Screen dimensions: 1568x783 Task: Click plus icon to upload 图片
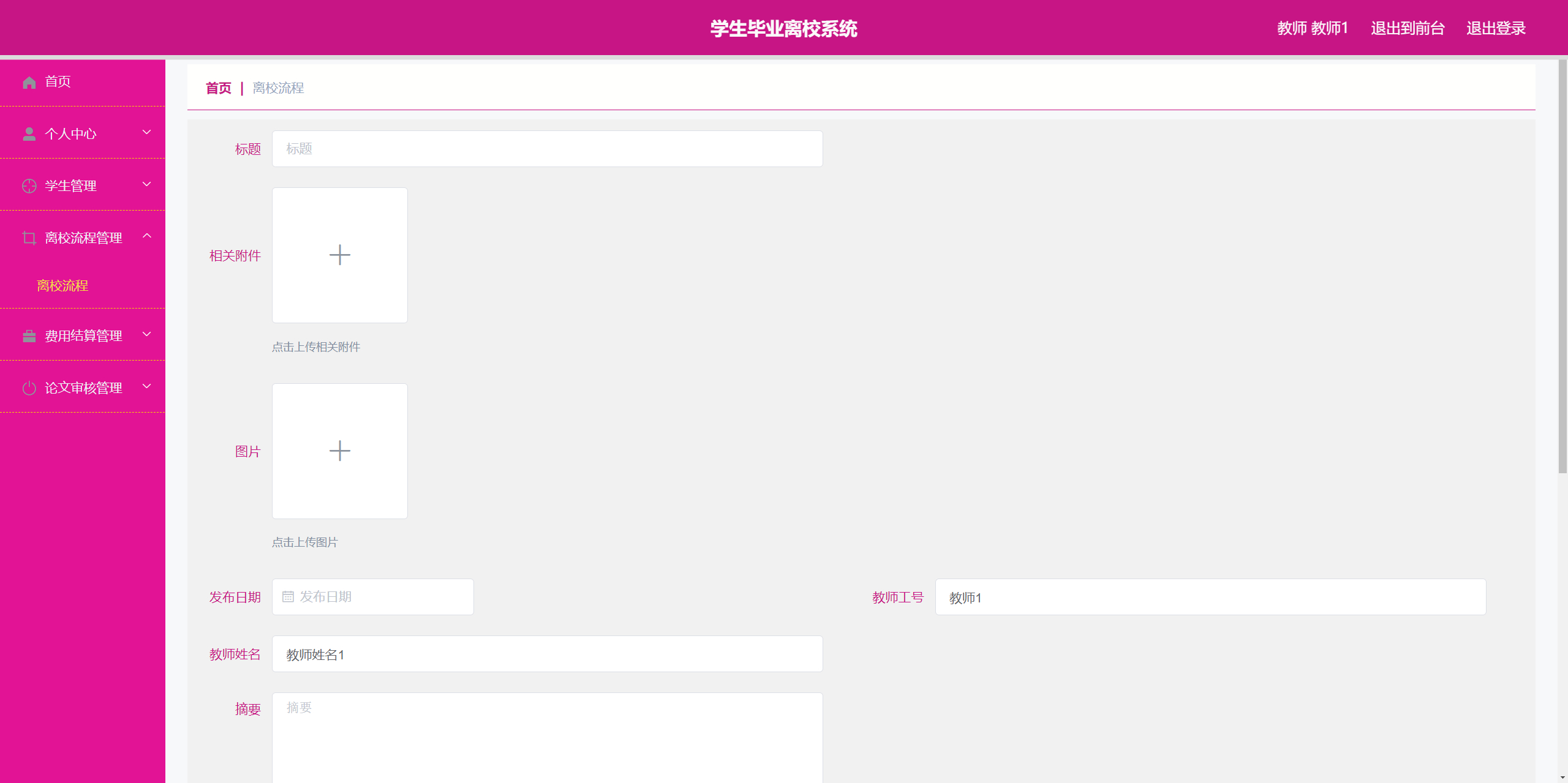tap(339, 451)
